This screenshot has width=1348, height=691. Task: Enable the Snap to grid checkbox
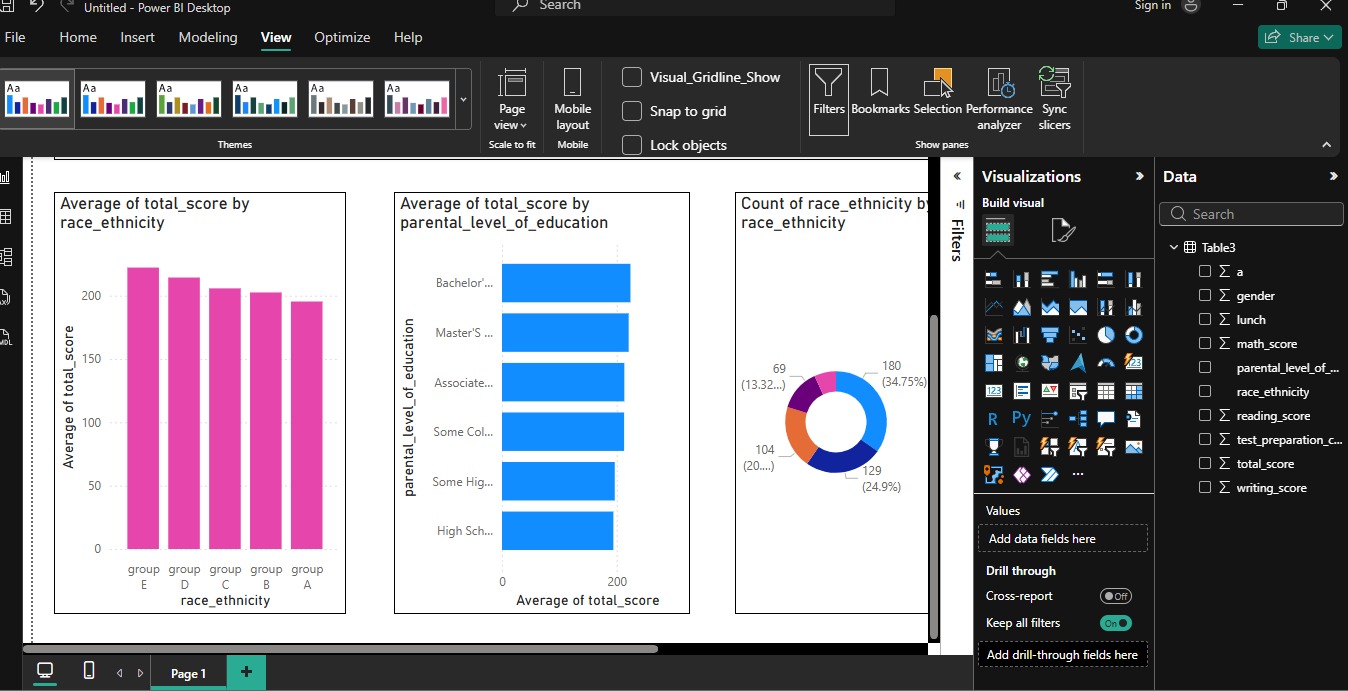[x=632, y=111]
